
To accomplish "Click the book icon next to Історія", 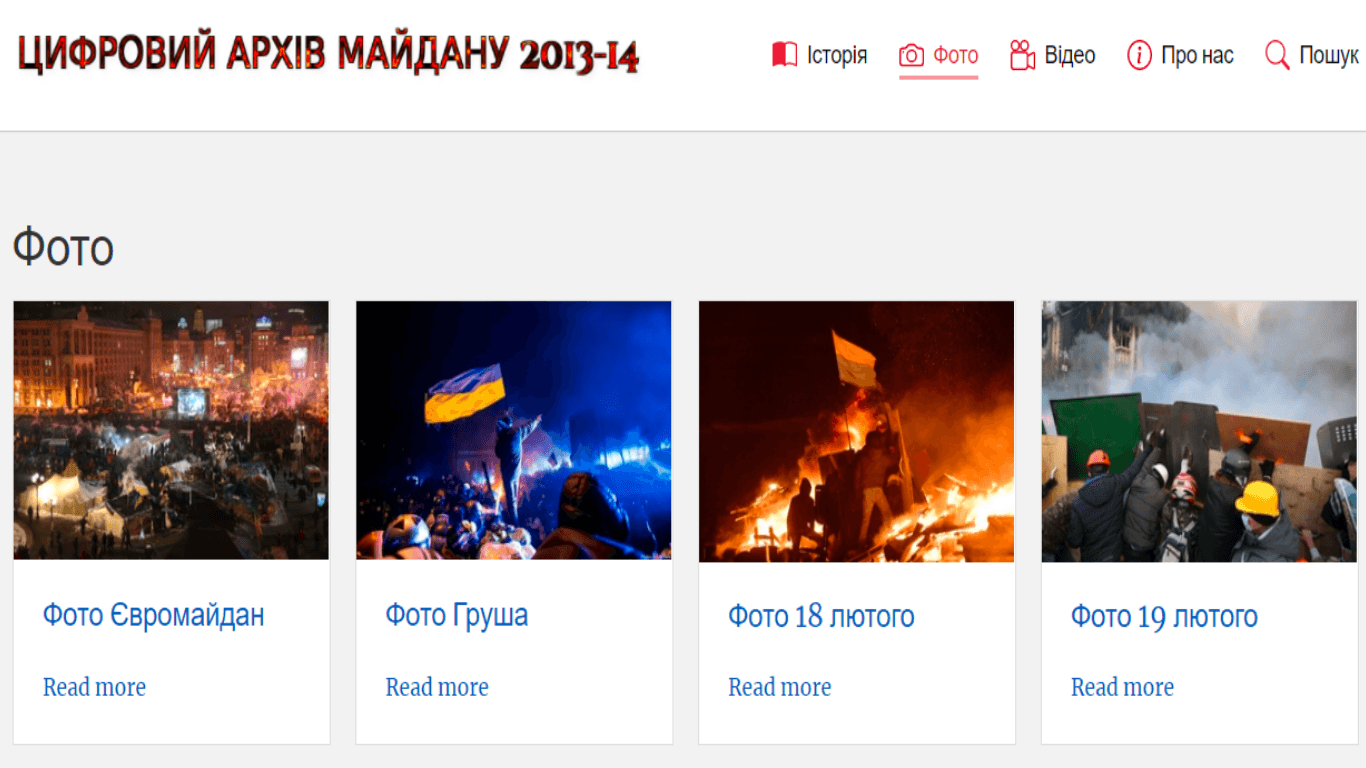I will point(784,55).
